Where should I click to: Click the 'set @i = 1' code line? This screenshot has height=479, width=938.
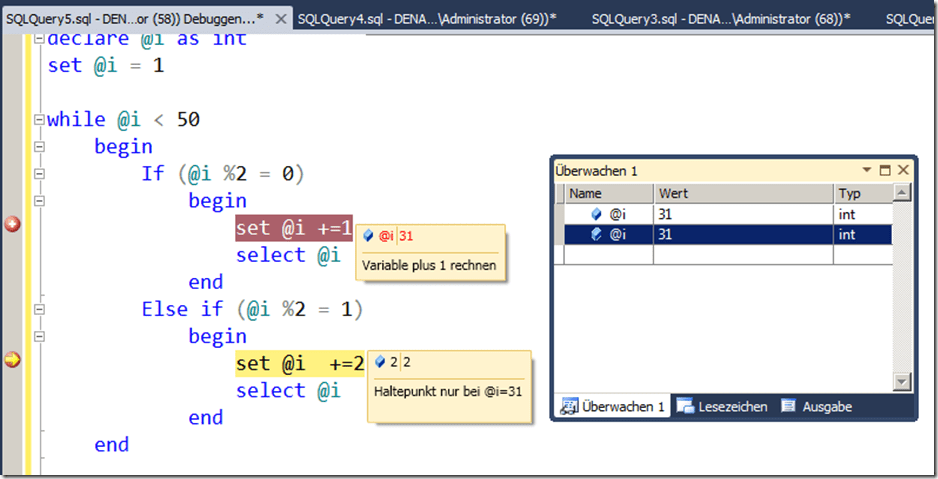coord(105,65)
